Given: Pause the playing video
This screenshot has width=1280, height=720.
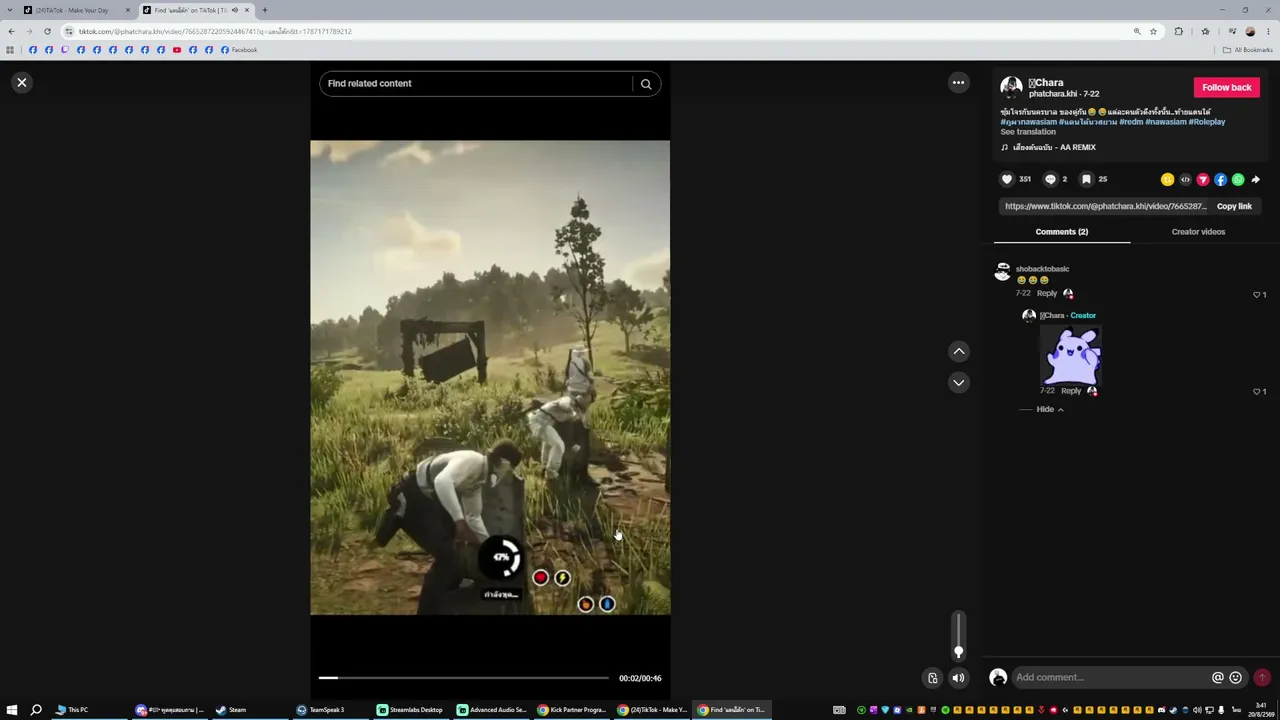Looking at the screenshot, I should point(490,378).
